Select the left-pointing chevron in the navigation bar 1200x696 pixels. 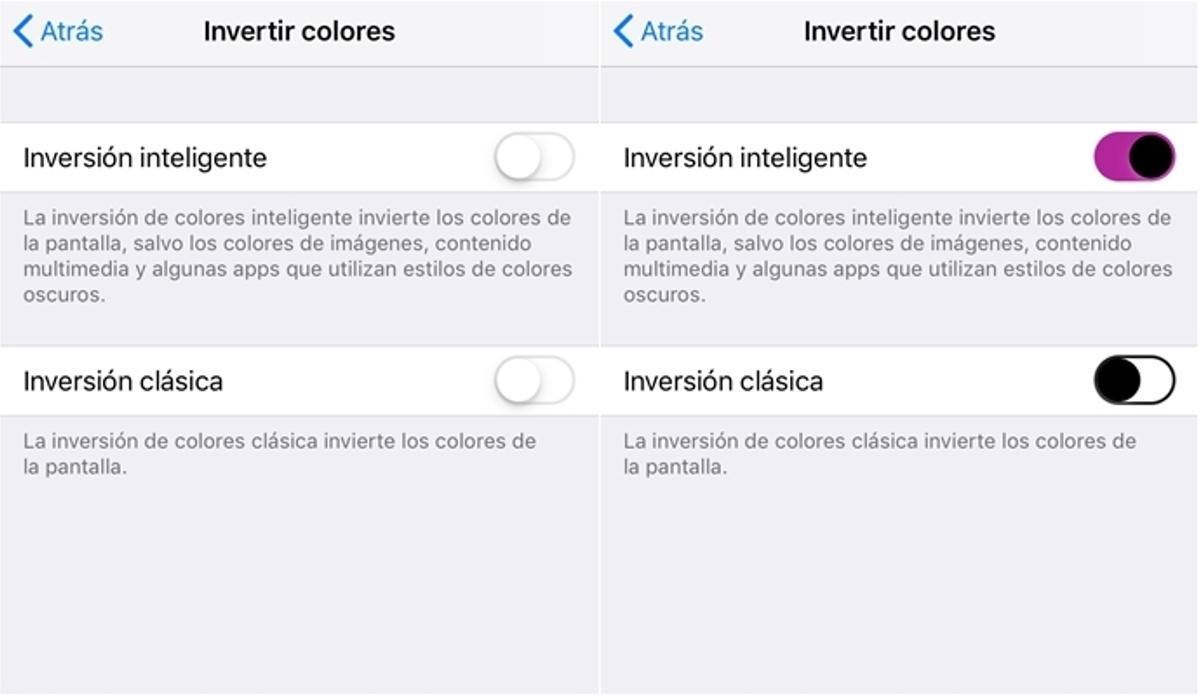click(x=22, y=30)
